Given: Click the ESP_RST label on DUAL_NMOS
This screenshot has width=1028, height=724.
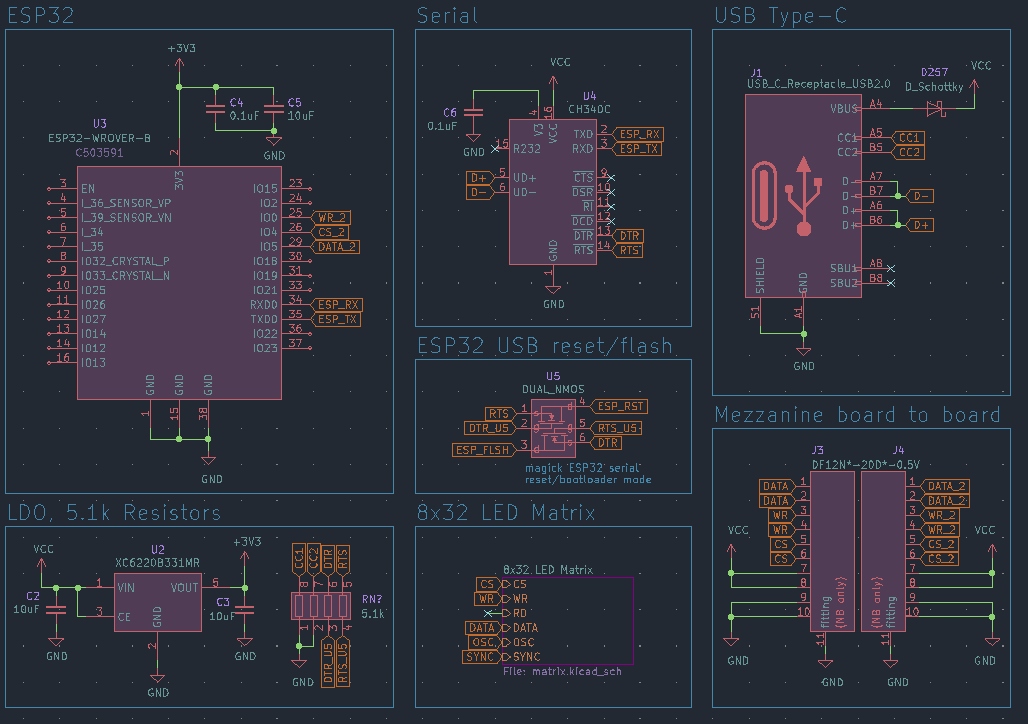Looking at the screenshot, I should click(620, 407).
